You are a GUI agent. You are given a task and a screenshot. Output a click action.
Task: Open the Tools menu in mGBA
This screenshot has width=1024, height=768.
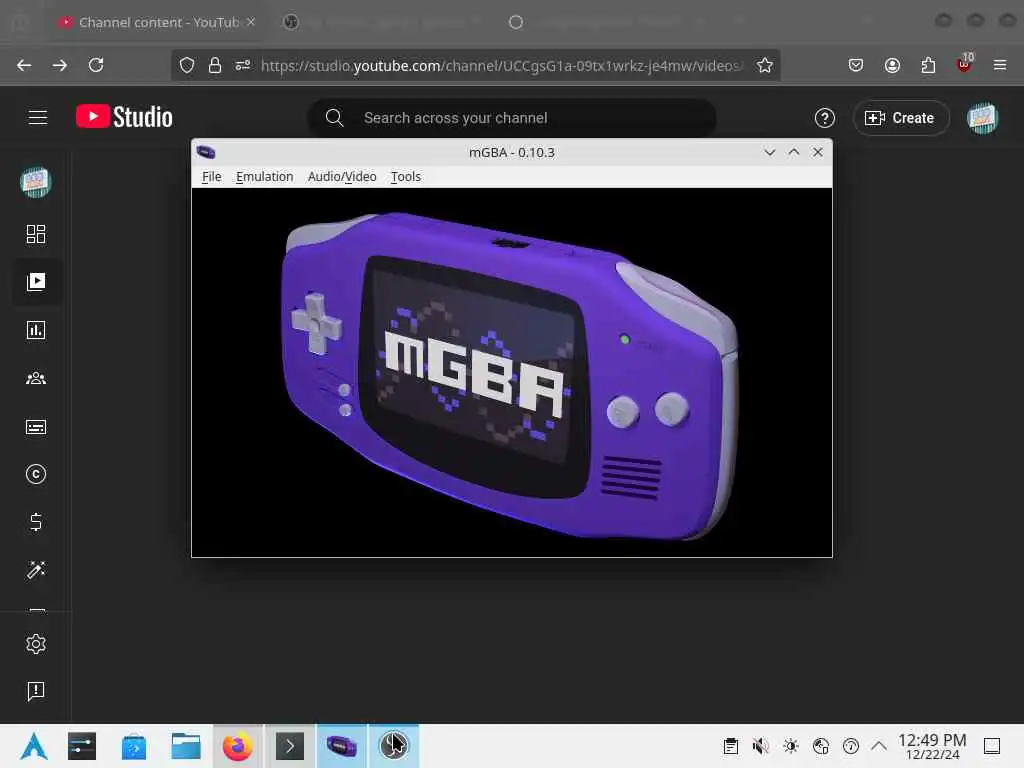[406, 176]
